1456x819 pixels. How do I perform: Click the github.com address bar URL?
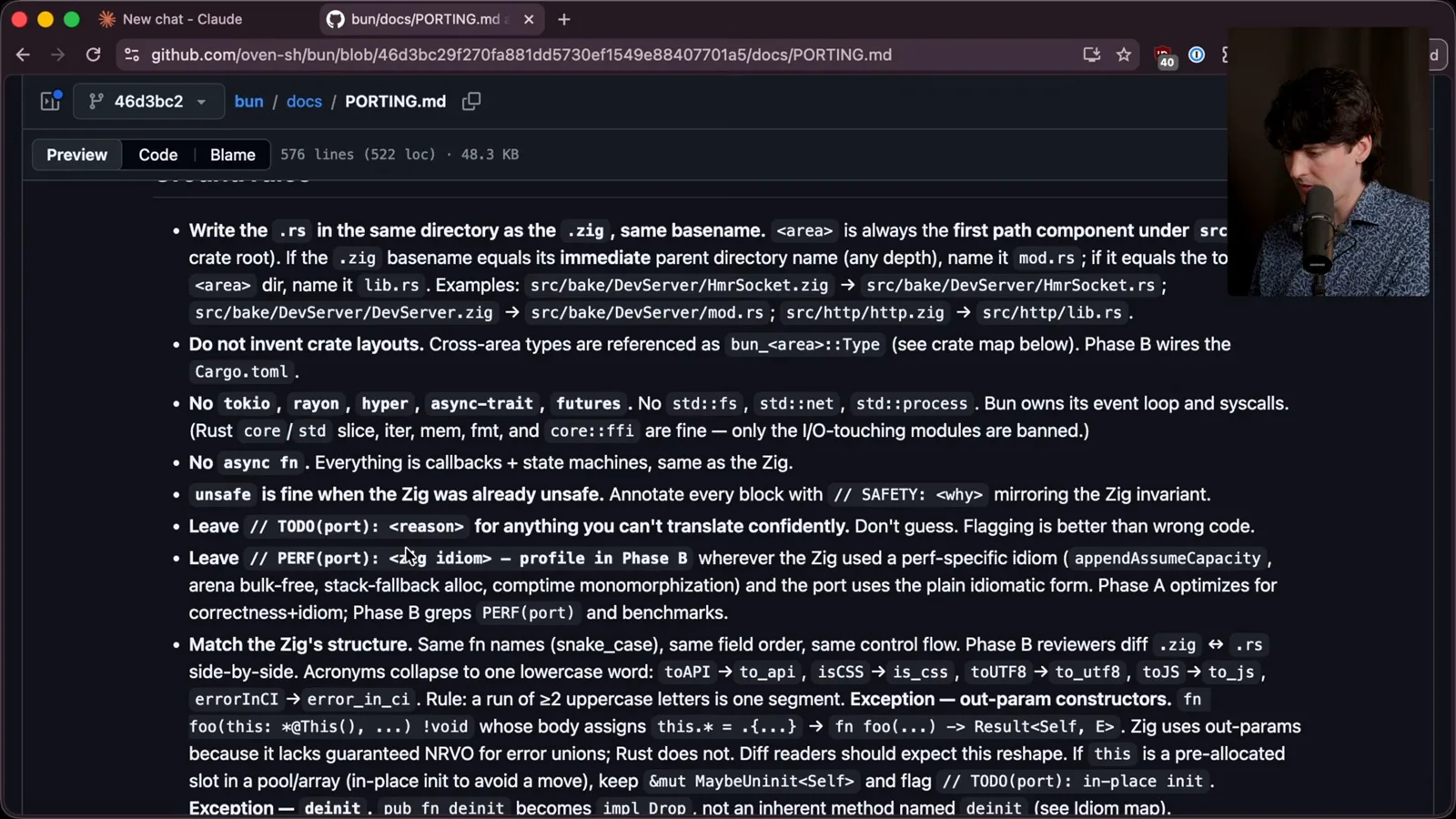(x=521, y=55)
